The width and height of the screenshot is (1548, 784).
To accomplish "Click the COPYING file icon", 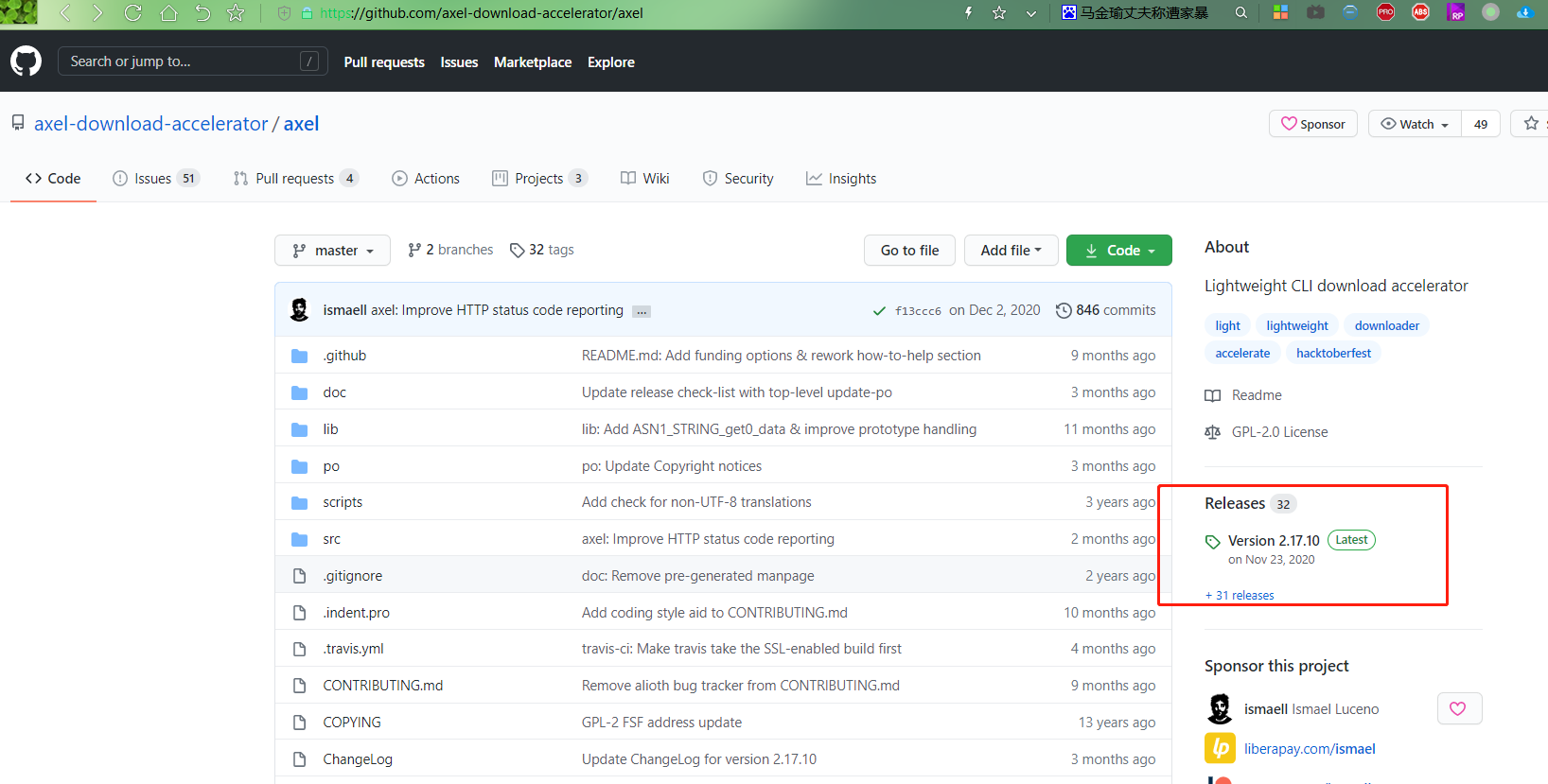I will pyautogui.click(x=300, y=723).
